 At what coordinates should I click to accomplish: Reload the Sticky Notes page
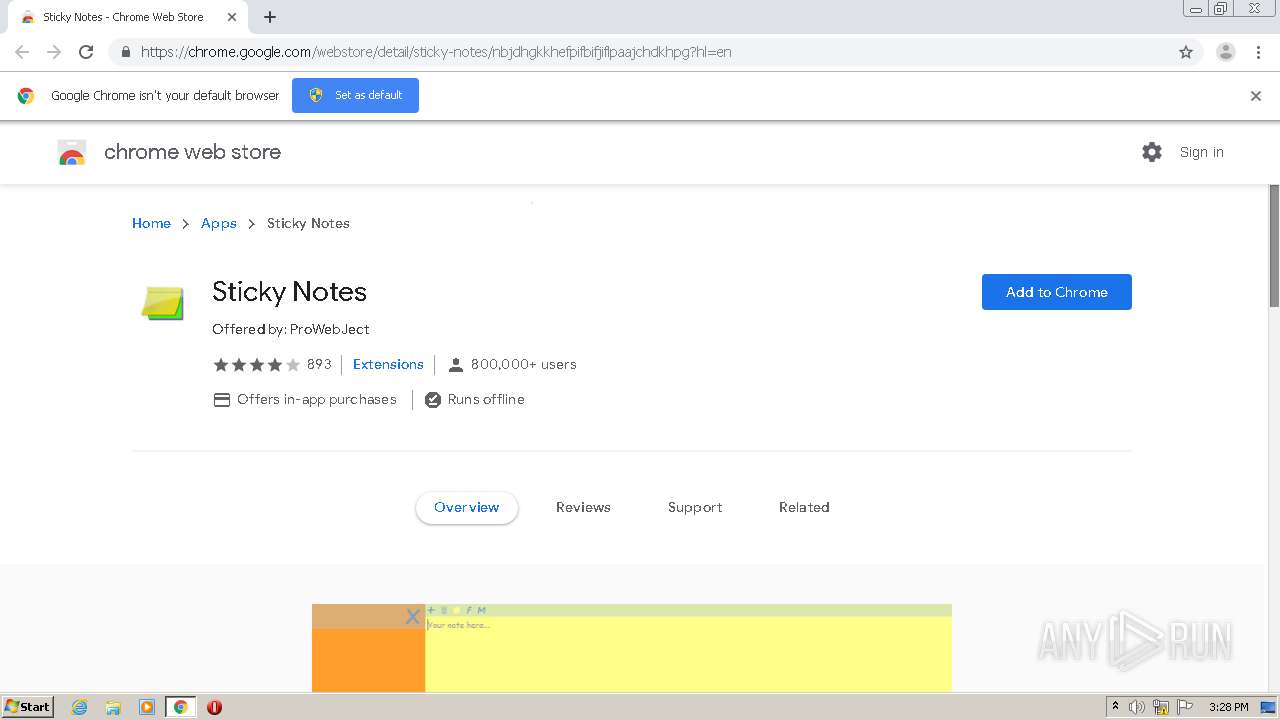coord(86,52)
